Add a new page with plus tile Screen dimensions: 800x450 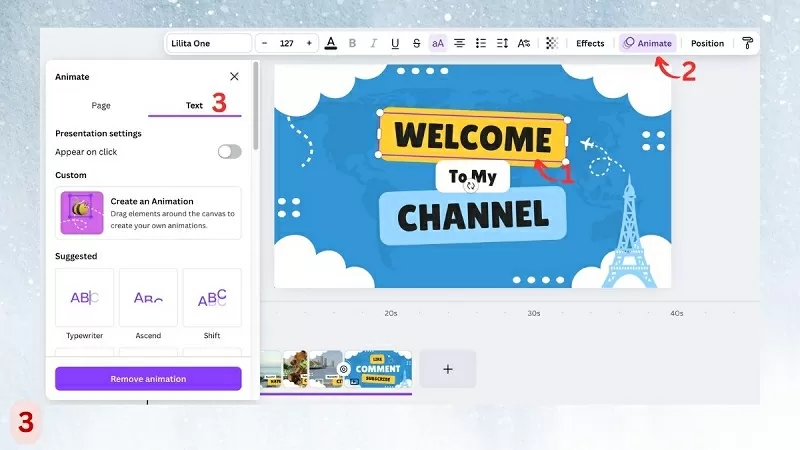[x=447, y=369]
